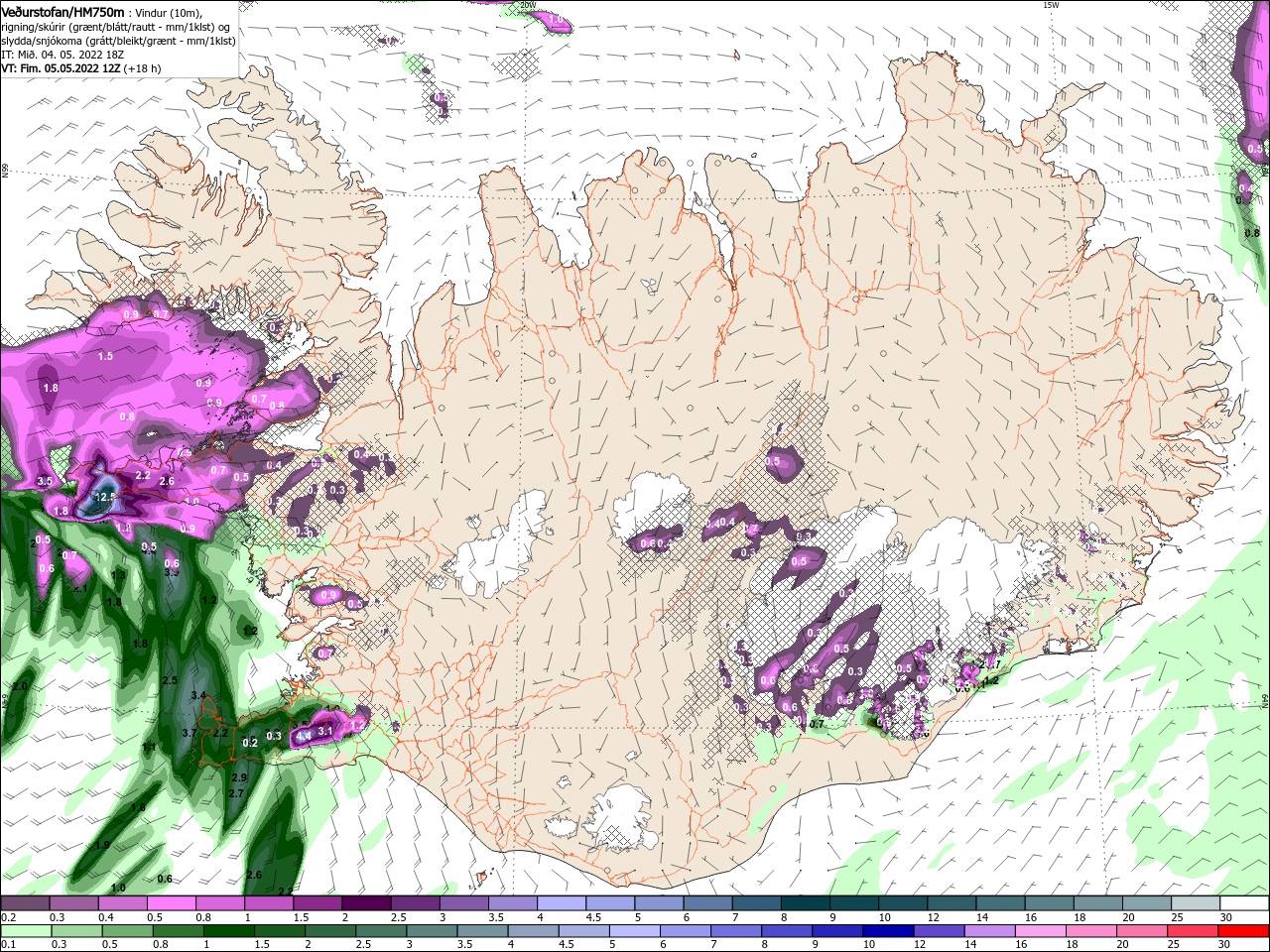This screenshot has height=952, width=1270.
Task: Click the '12.8' precipitation value on the map
Action: coord(105,497)
